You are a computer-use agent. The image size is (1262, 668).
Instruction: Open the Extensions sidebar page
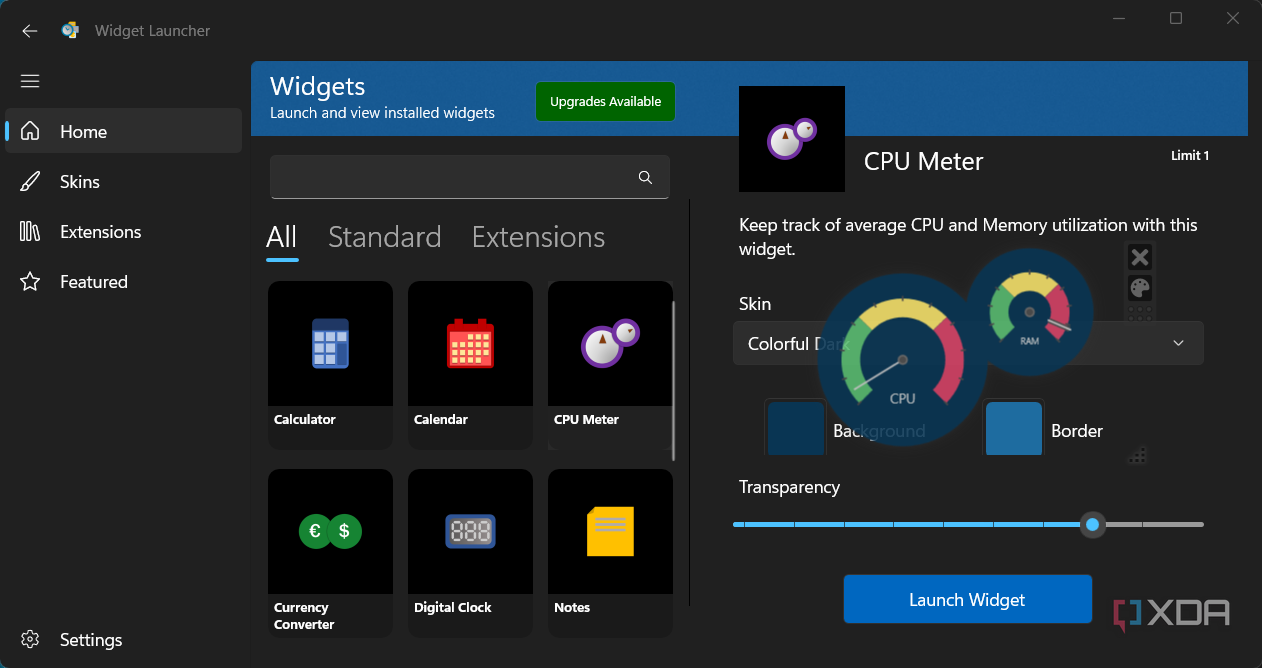[x=100, y=232]
